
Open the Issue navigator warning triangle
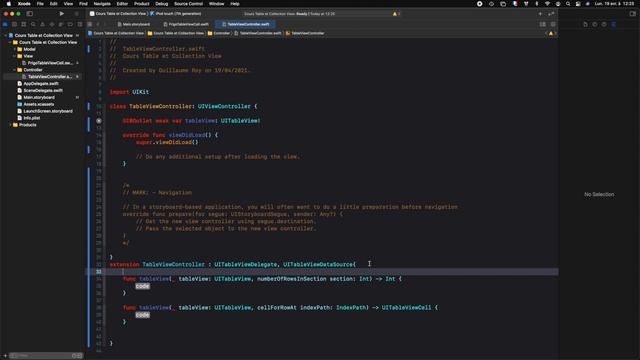pos(42,24)
